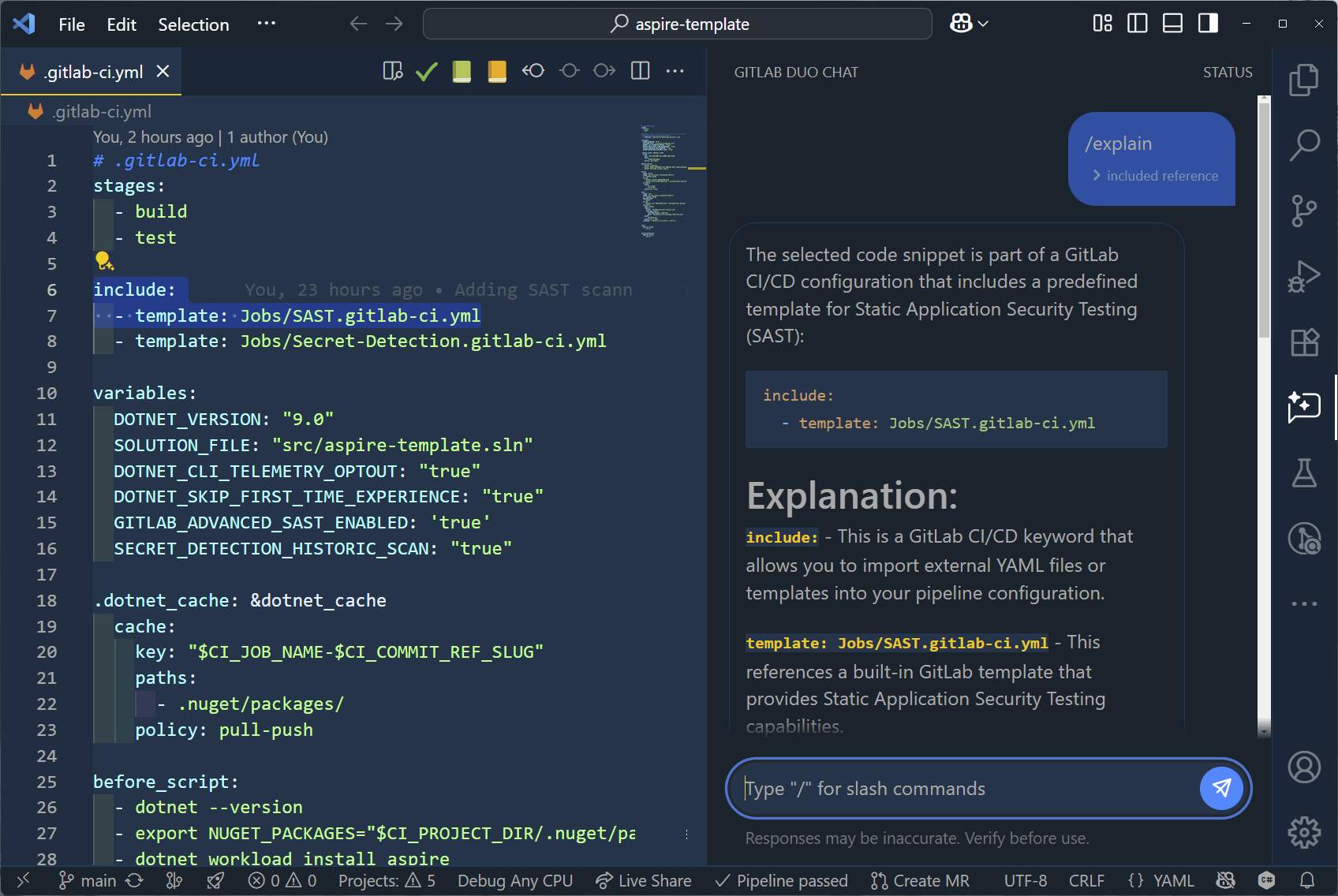Show additional views ellipsis in activity bar
This screenshot has width=1338, height=896.
(1304, 604)
